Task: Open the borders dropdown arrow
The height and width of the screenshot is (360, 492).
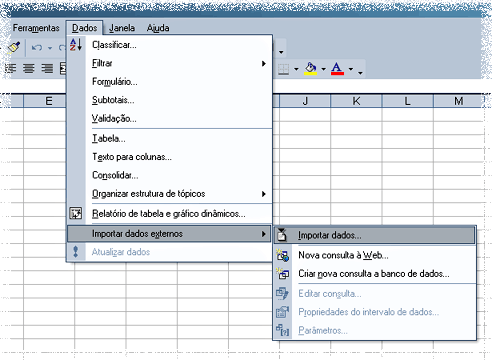Action: 296,69
